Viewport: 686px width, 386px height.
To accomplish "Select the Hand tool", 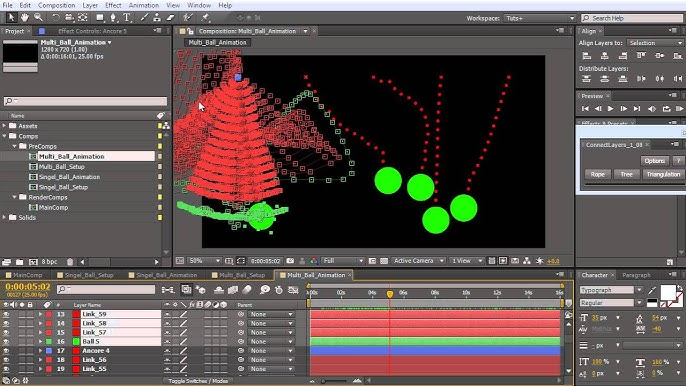I will (x=24, y=18).
